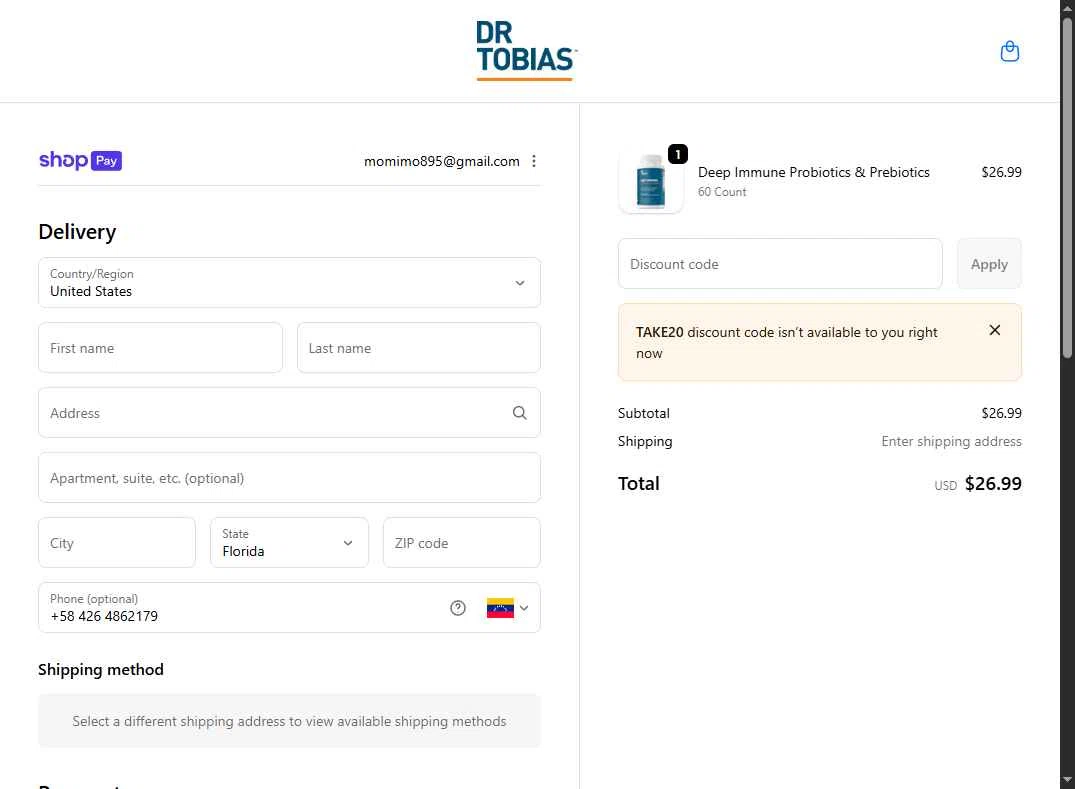Click the Total $26.99 amount
The image size is (1075, 789).
point(993,483)
